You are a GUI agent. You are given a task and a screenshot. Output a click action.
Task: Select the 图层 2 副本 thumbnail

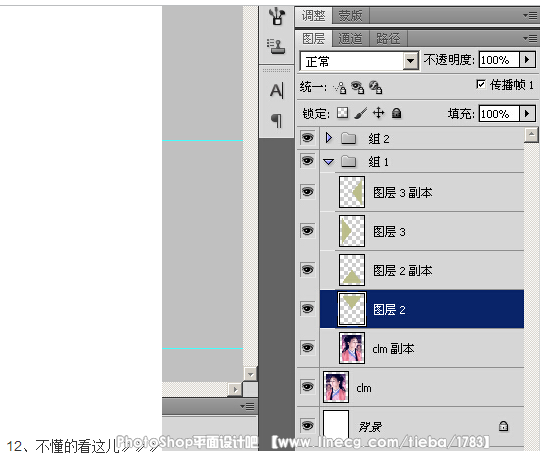coord(352,270)
